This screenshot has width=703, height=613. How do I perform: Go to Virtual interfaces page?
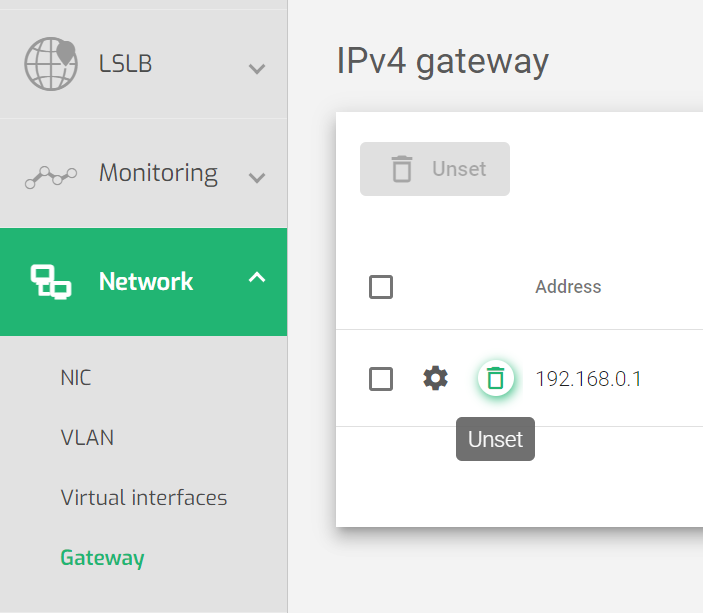(x=144, y=498)
